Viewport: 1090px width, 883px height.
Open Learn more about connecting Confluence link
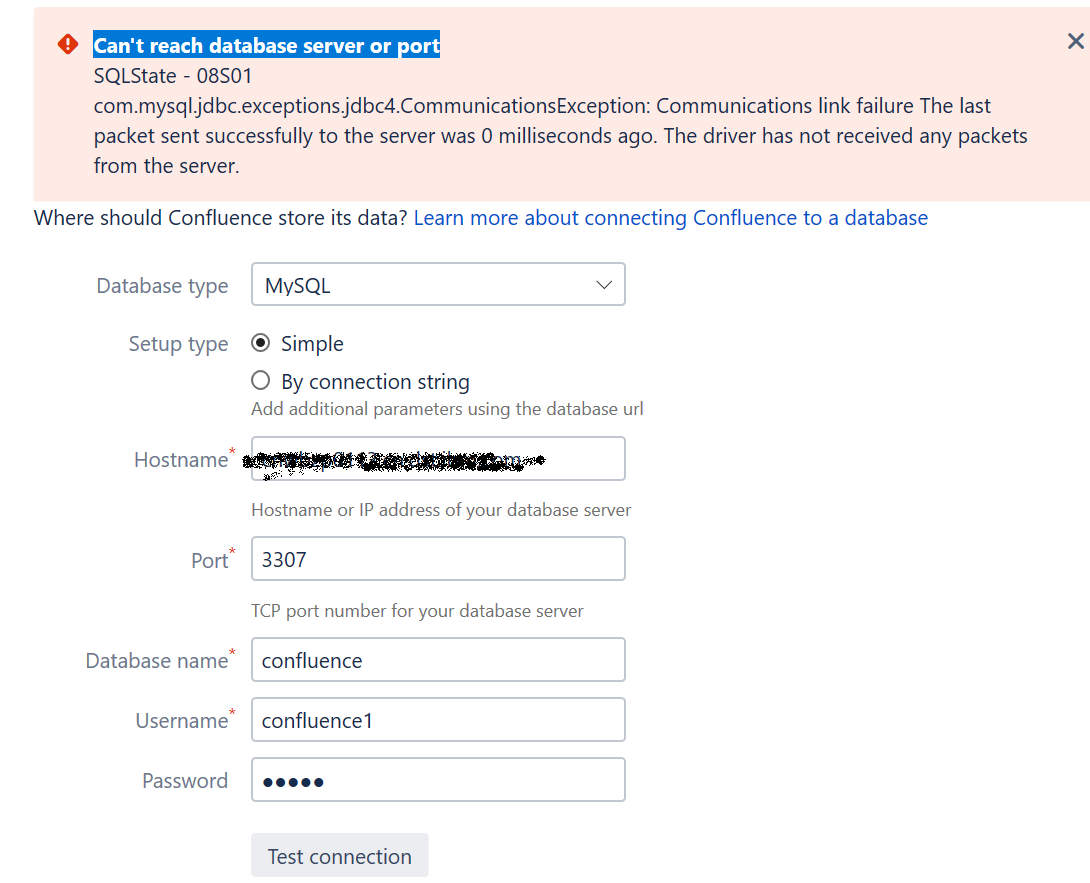(671, 218)
